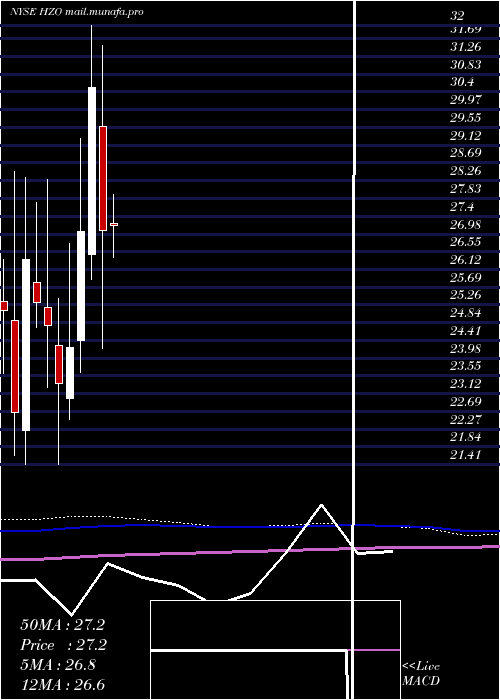Click the 29.12 price axis label
The height and width of the screenshot is (700, 500).
point(466,135)
